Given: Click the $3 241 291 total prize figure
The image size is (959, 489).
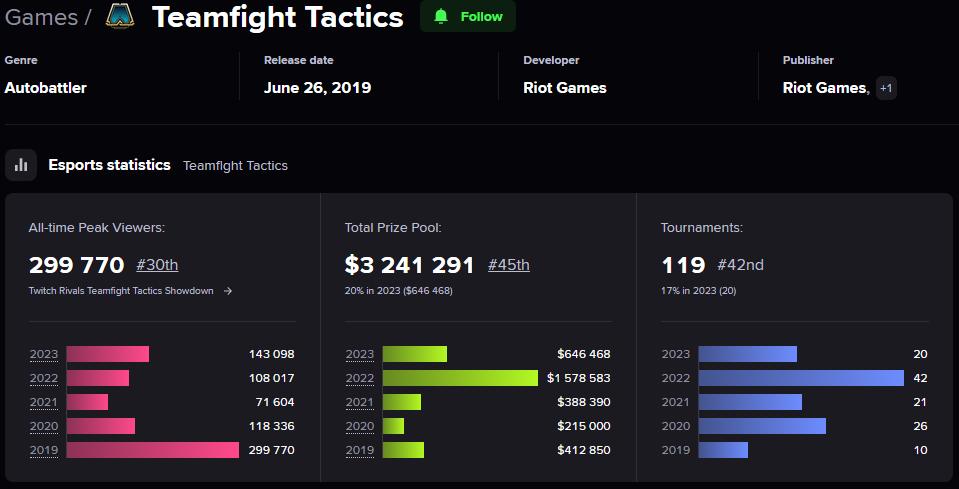Looking at the screenshot, I should 410,265.
